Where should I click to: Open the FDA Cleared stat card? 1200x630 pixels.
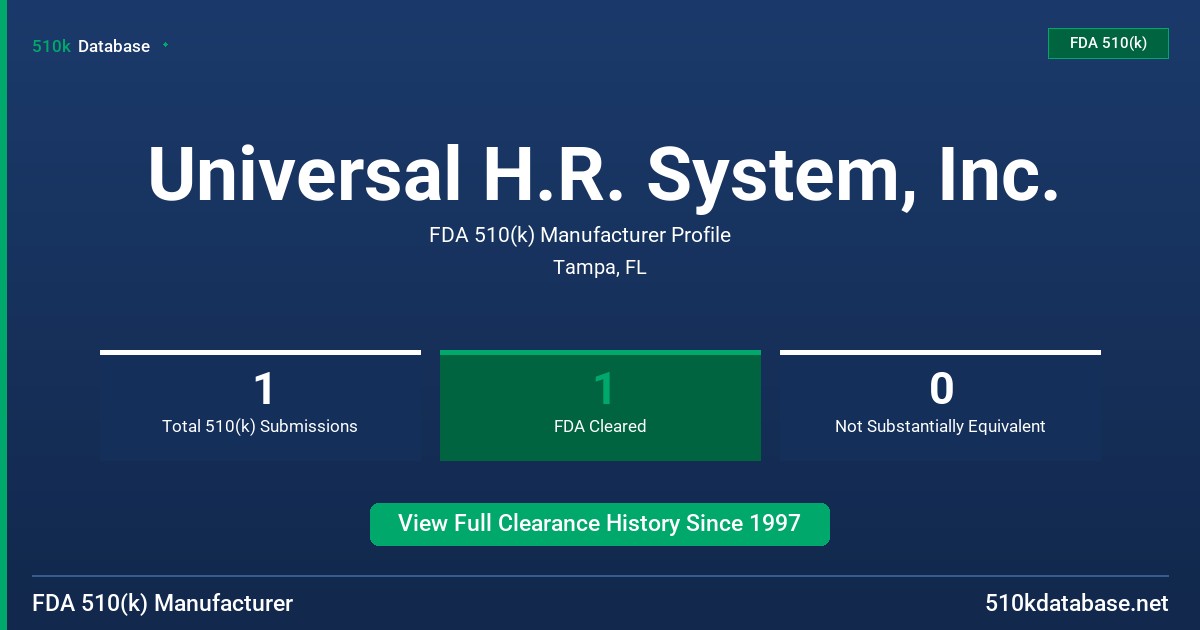pyautogui.click(x=600, y=405)
